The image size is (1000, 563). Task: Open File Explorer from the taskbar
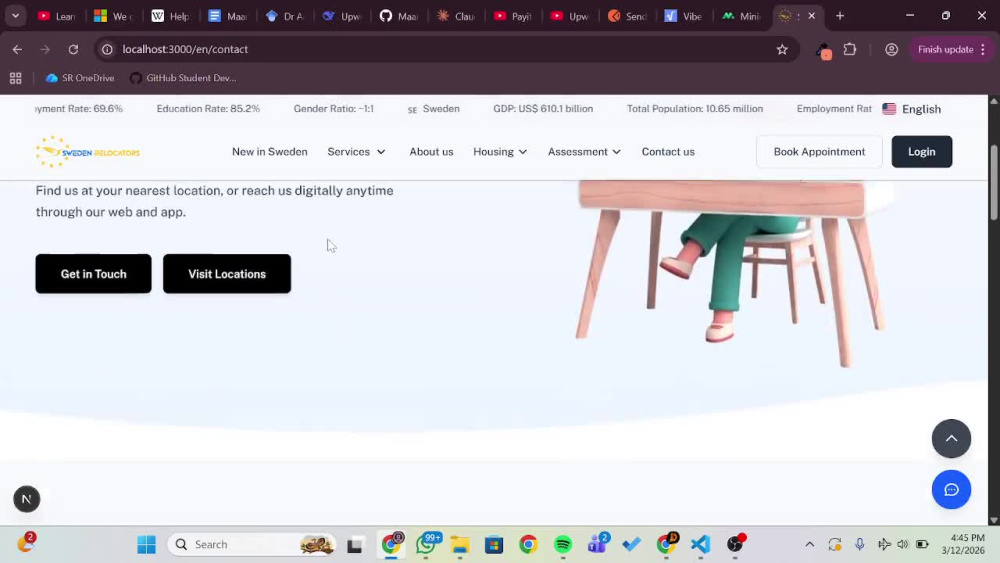click(460, 545)
